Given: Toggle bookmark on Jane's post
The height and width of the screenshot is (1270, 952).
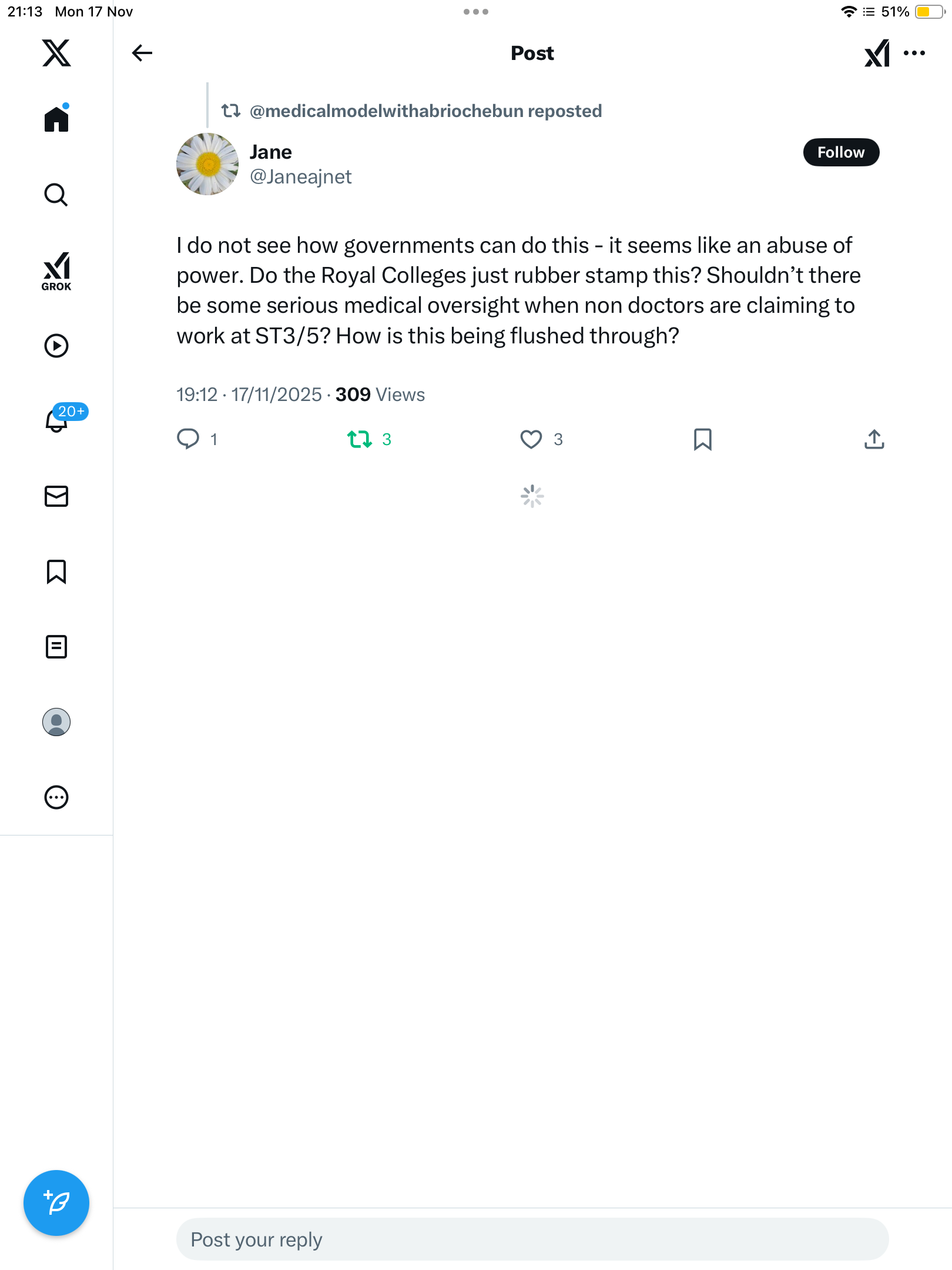Looking at the screenshot, I should [703, 439].
